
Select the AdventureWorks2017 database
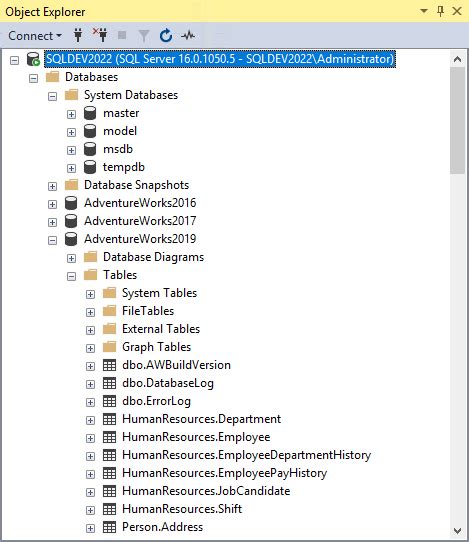[x=140, y=221]
